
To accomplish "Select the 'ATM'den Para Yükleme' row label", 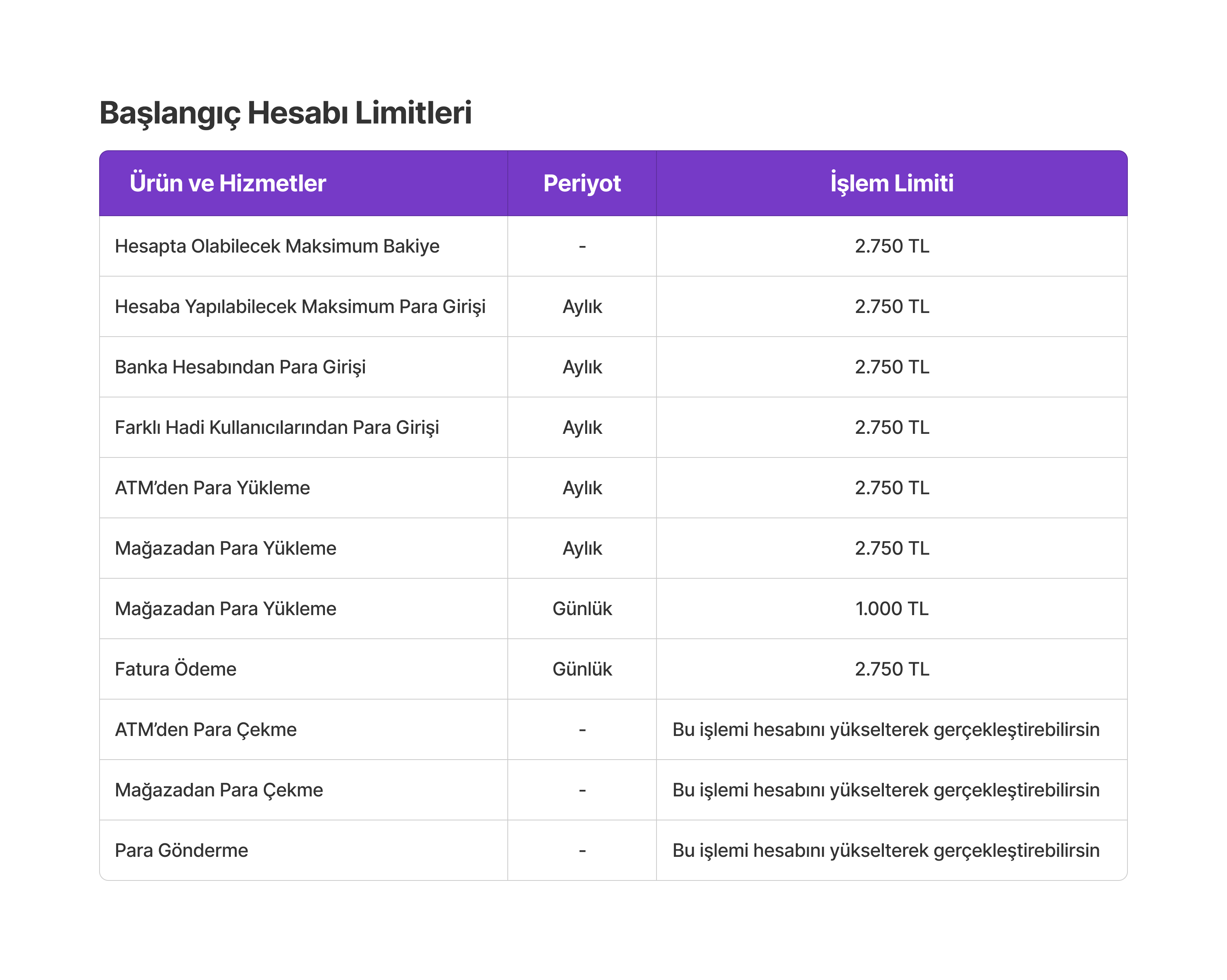I will click(212, 488).
